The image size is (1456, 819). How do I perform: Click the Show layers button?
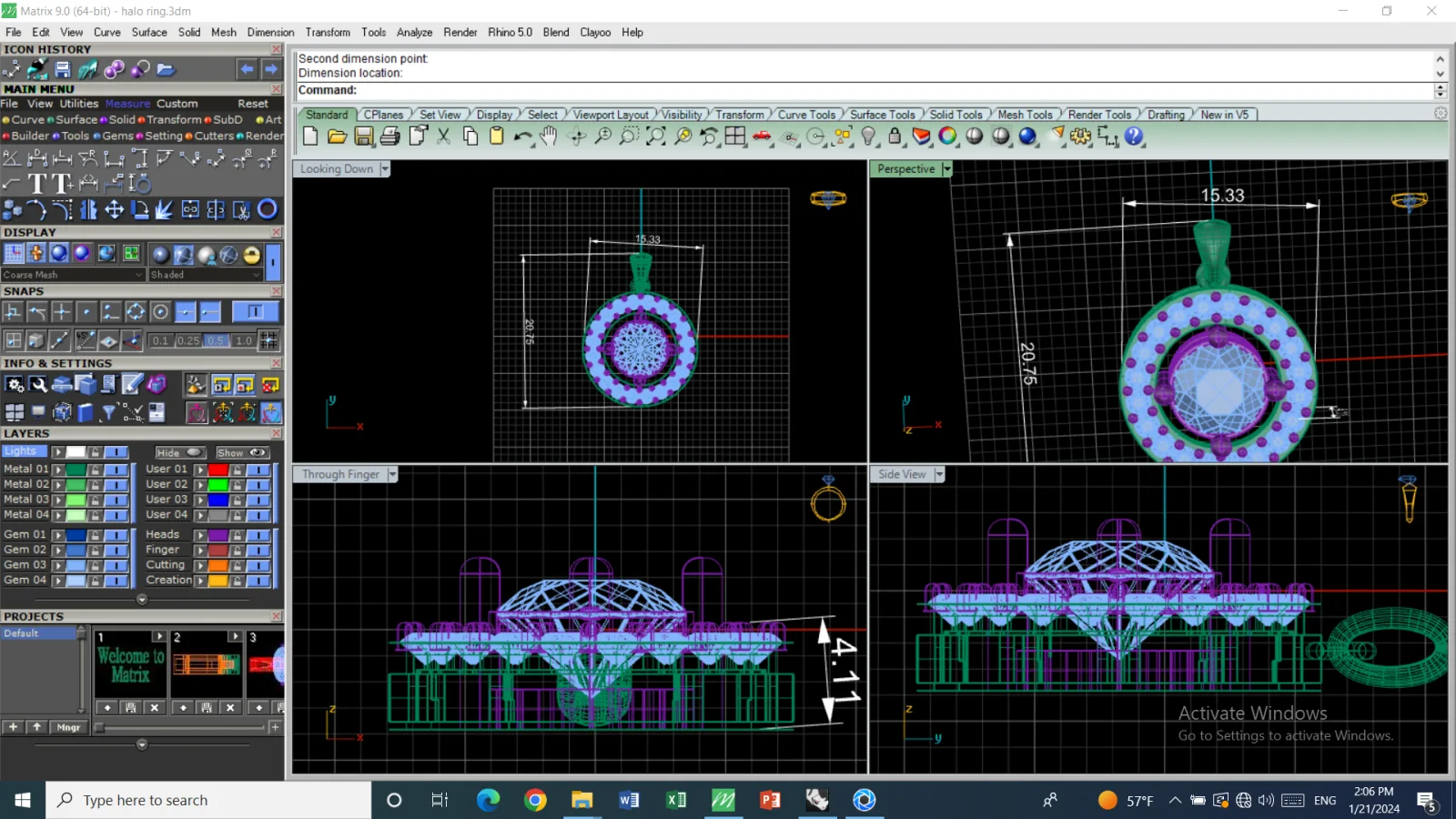pos(241,452)
